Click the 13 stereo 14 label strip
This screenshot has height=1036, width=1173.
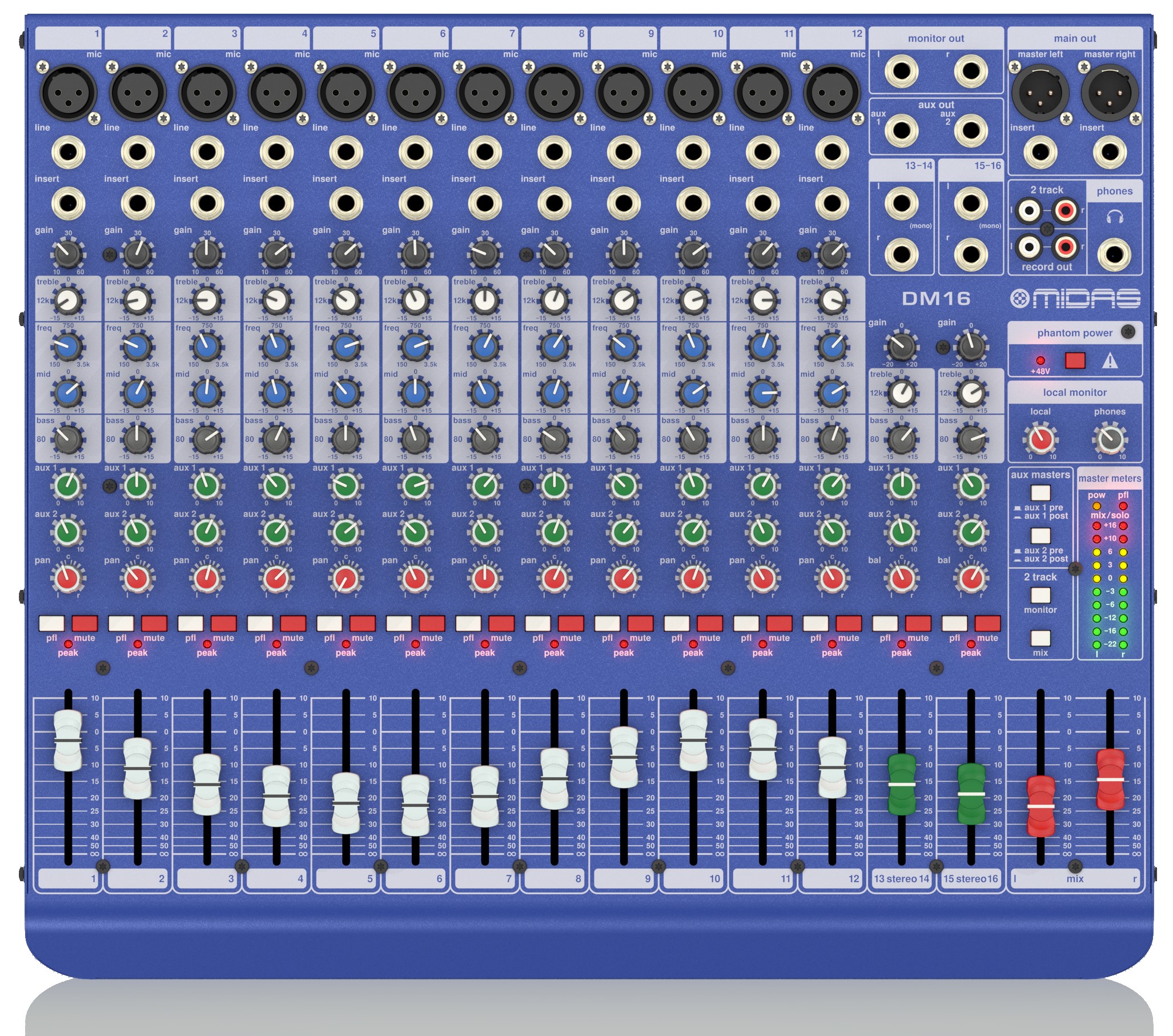coord(901,879)
